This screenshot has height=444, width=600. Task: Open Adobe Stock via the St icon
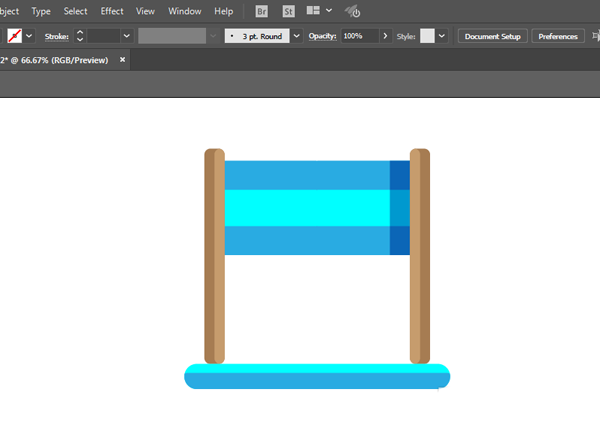pos(288,12)
